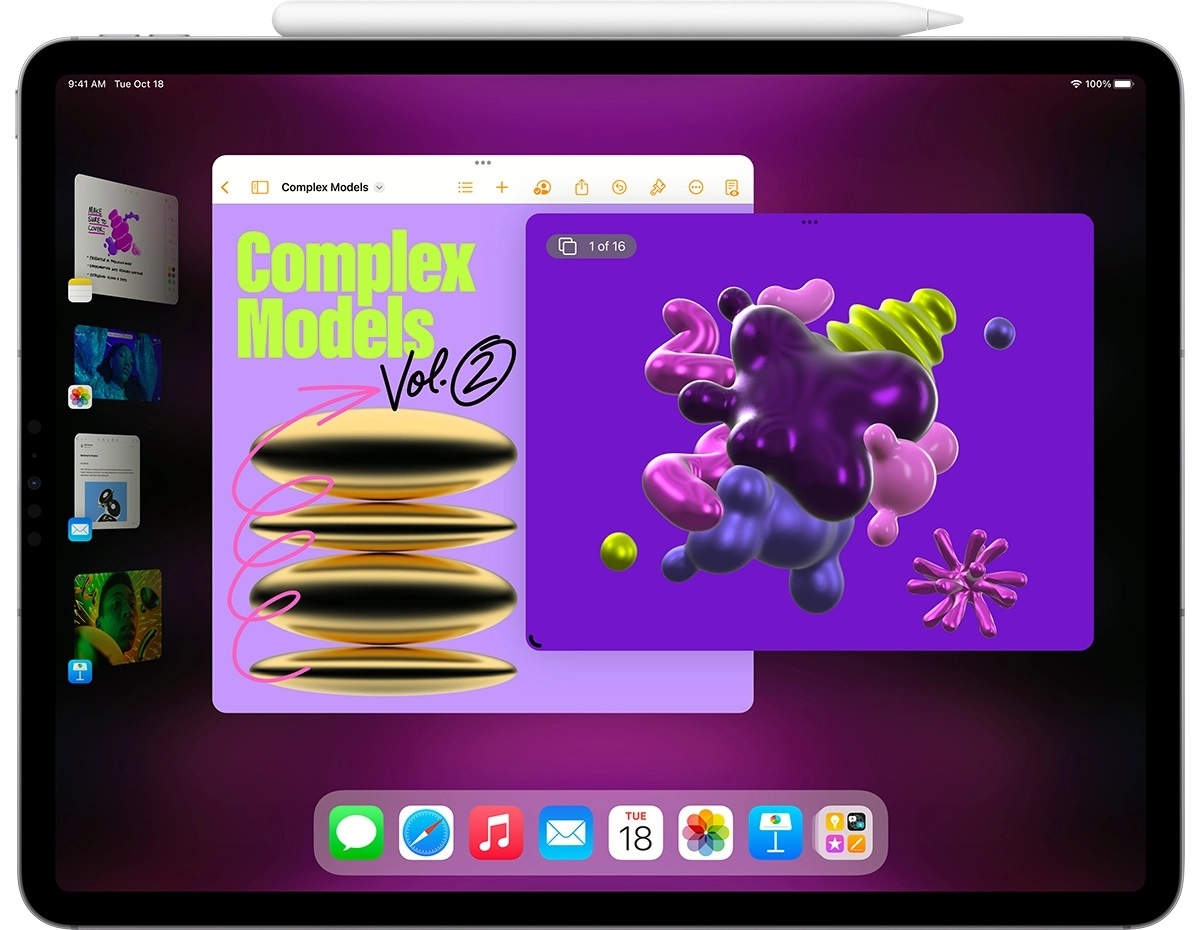Tap the three-dot multitasking handle on Pages window
The height and width of the screenshot is (930, 1200).
[483, 162]
